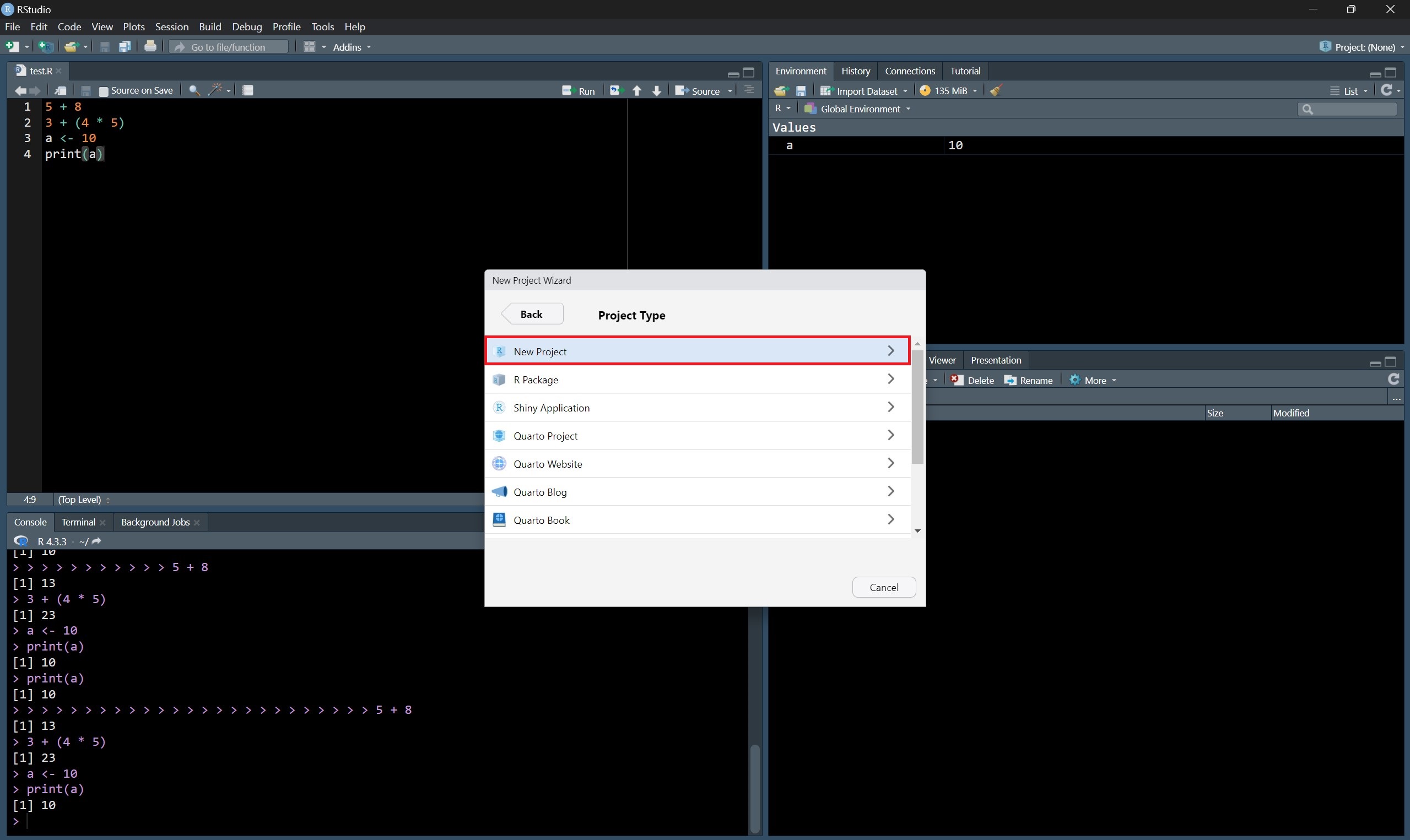
Task: Click the show in new window icon
Action: (60, 90)
